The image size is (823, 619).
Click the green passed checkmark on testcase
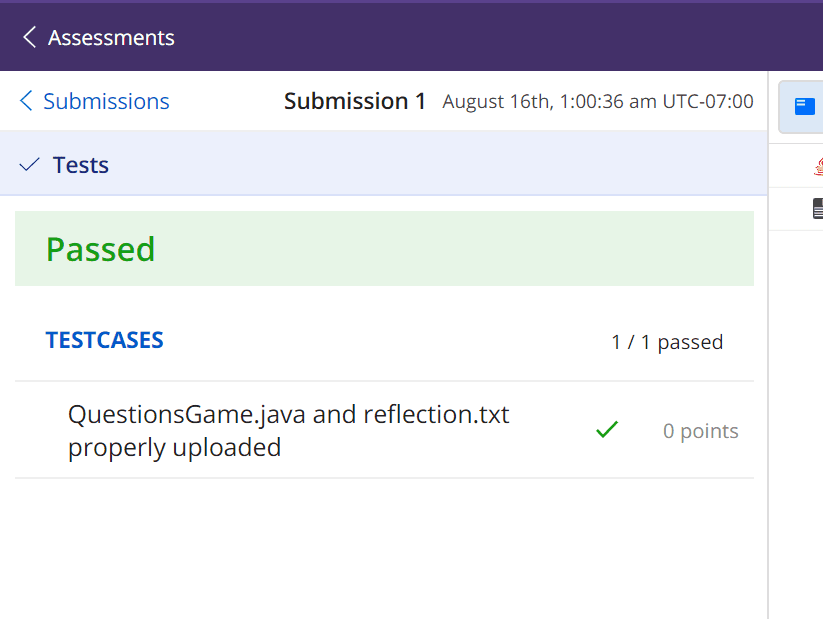(x=607, y=429)
